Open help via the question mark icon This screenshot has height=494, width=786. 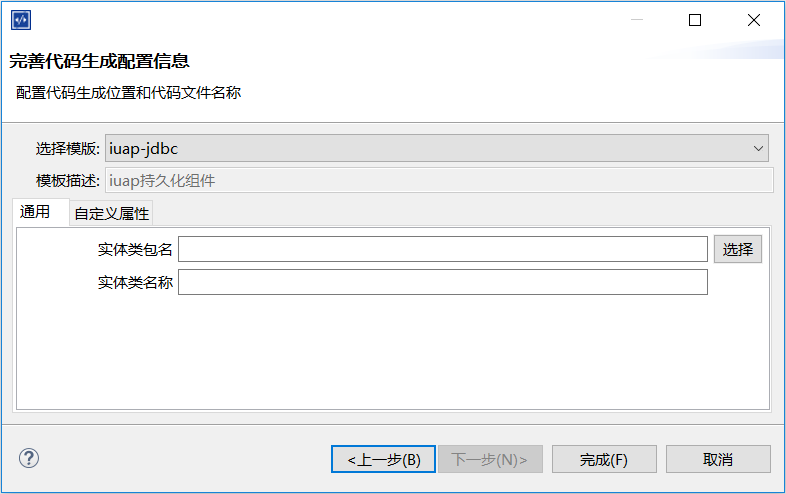[29, 458]
